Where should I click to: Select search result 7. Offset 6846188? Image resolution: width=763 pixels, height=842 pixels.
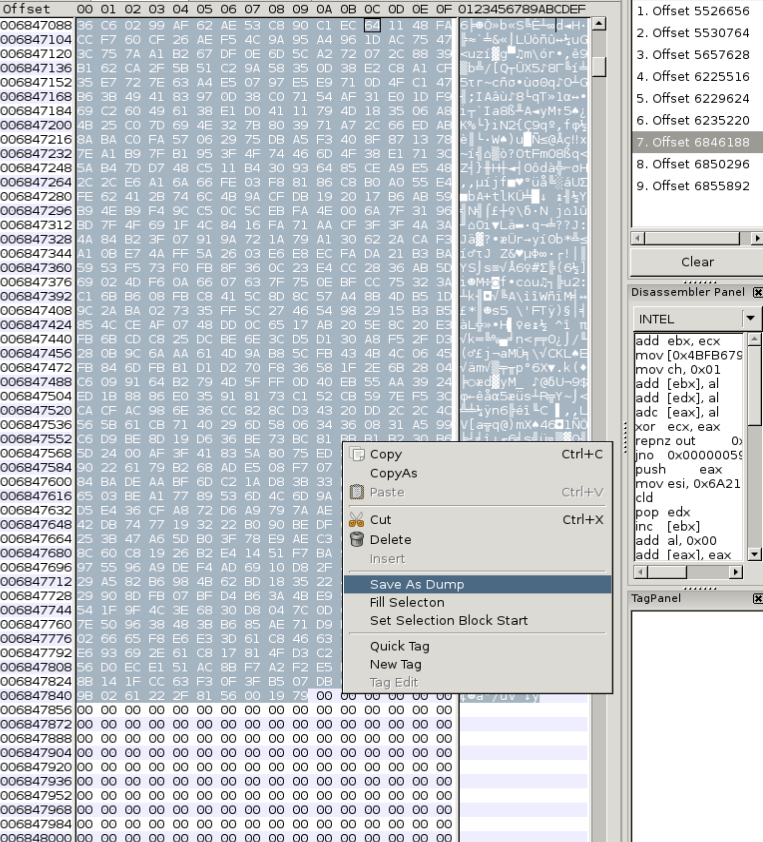[x=697, y=142]
